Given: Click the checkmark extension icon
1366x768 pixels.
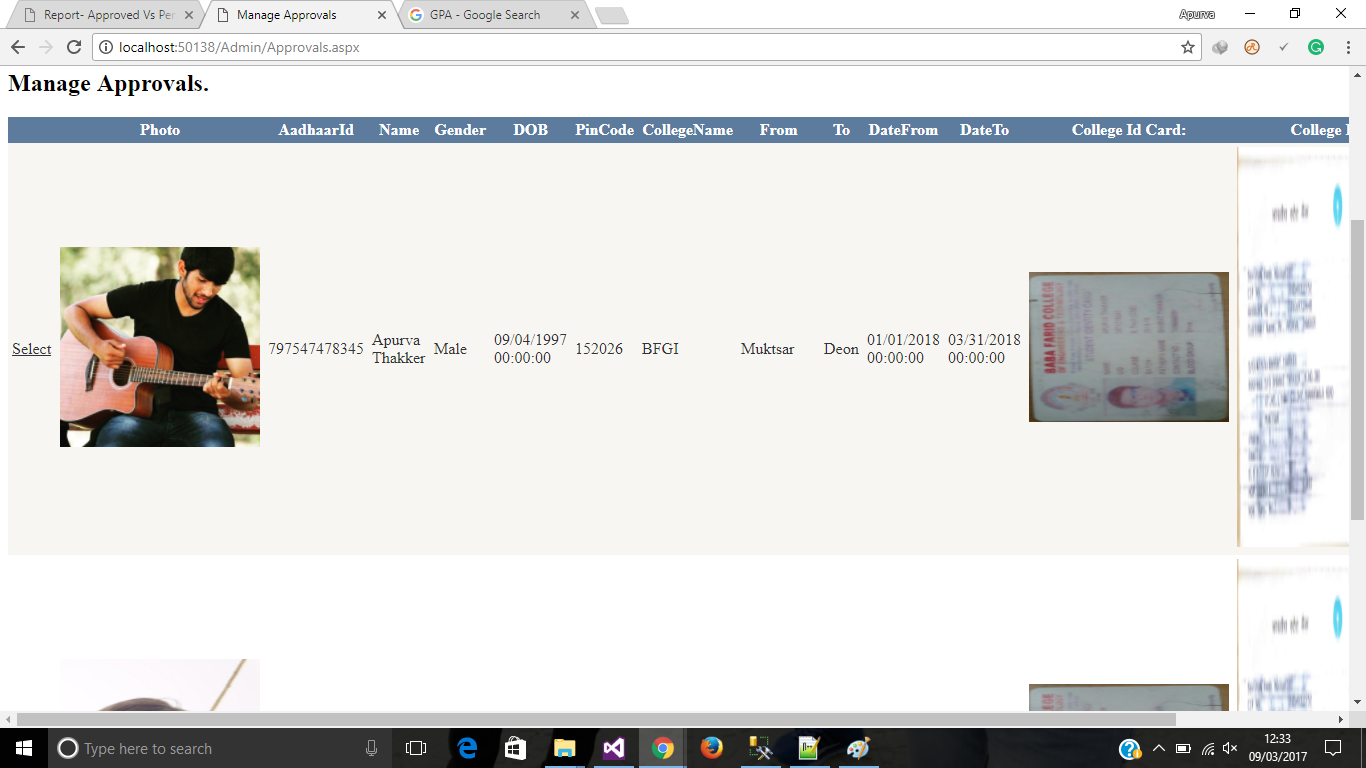Looking at the screenshot, I should pos(1284,47).
